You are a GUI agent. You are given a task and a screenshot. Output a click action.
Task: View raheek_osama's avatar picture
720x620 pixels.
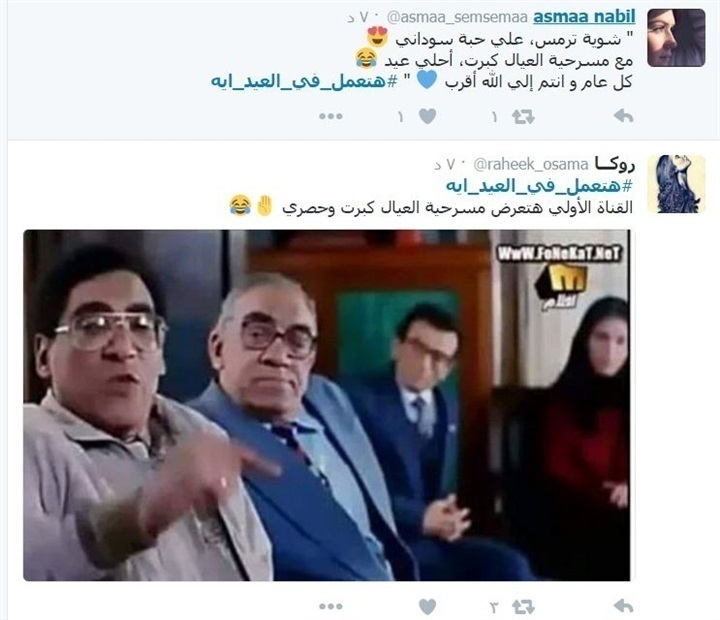tap(676, 184)
